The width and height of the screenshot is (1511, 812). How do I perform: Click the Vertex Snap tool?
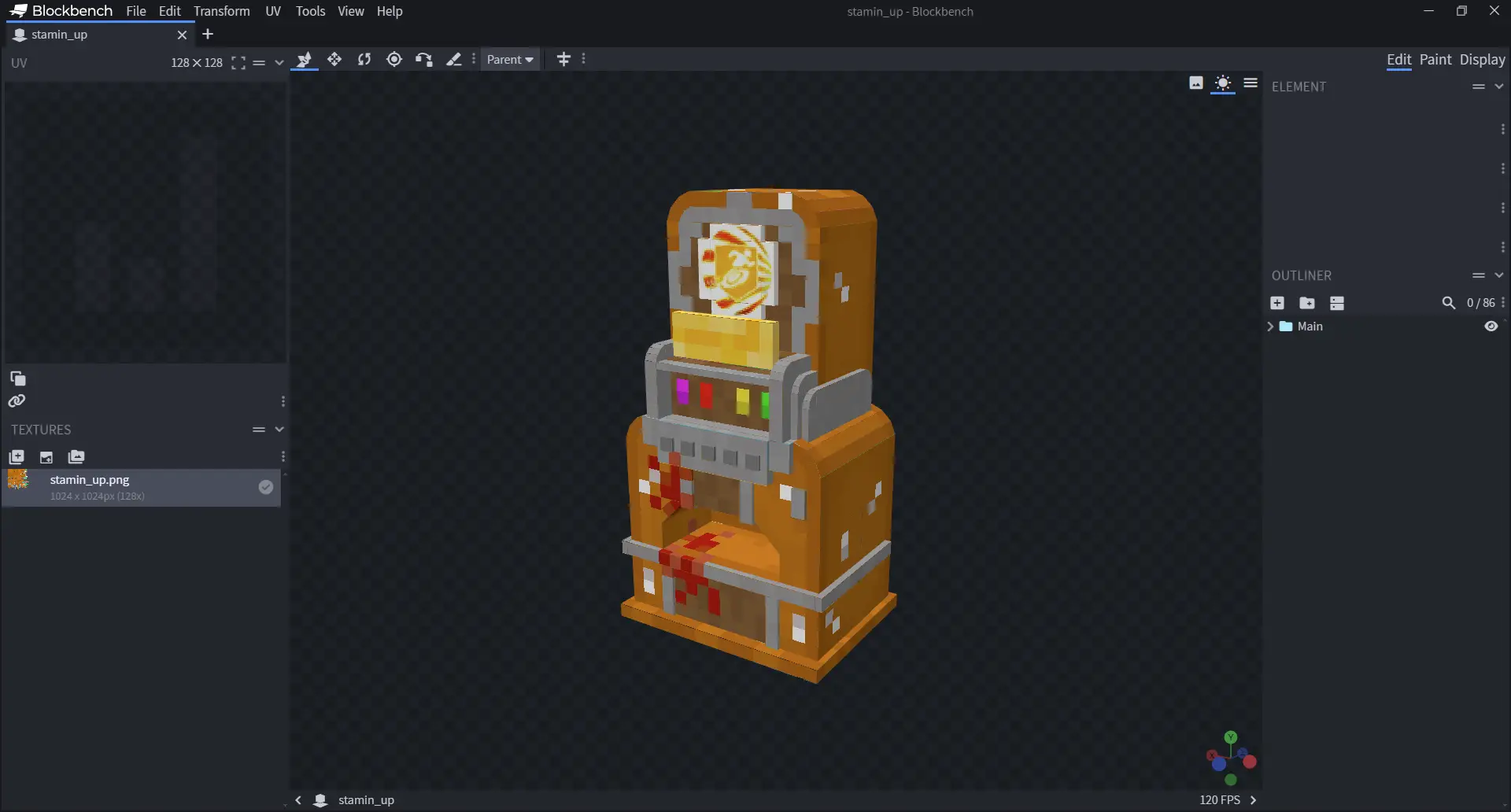[x=424, y=60]
